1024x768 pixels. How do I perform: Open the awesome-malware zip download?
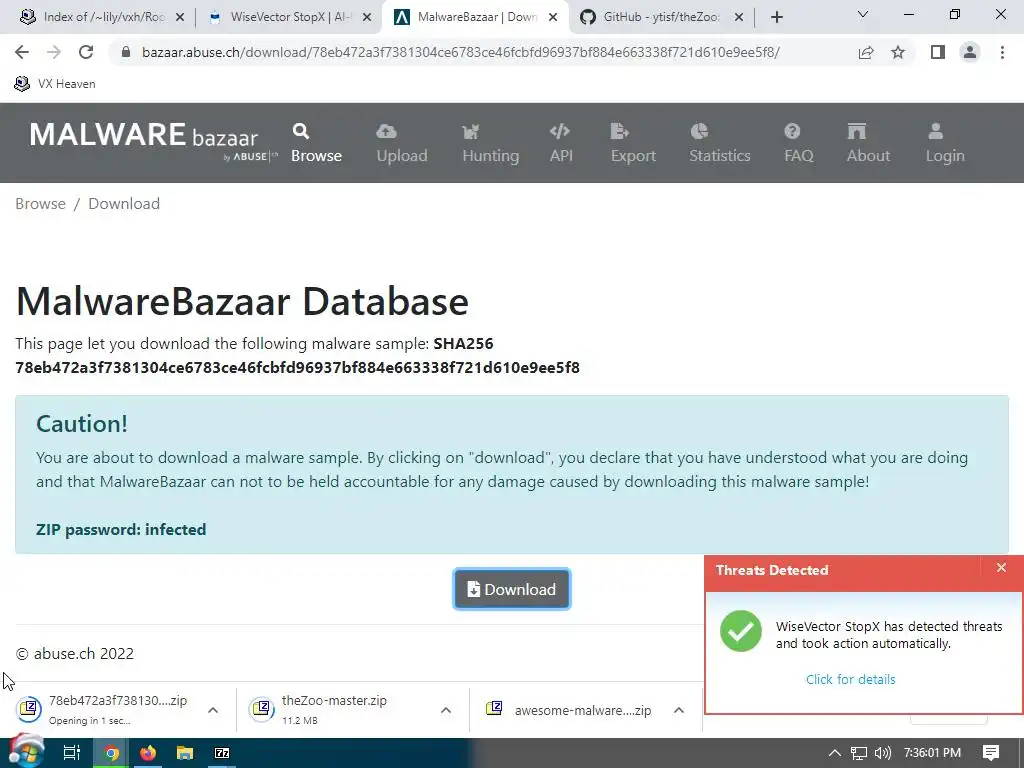coord(569,710)
